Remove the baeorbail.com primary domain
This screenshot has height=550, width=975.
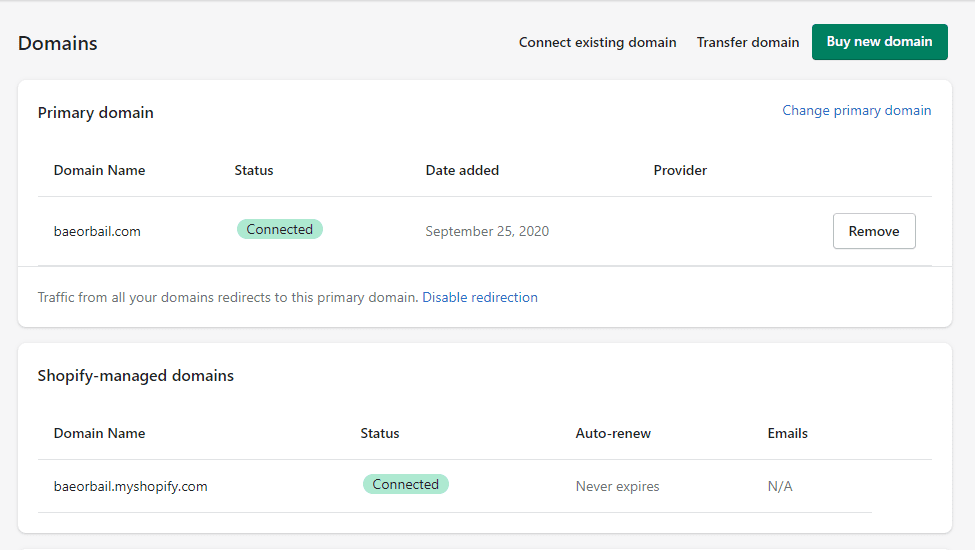(x=874, y=231)
